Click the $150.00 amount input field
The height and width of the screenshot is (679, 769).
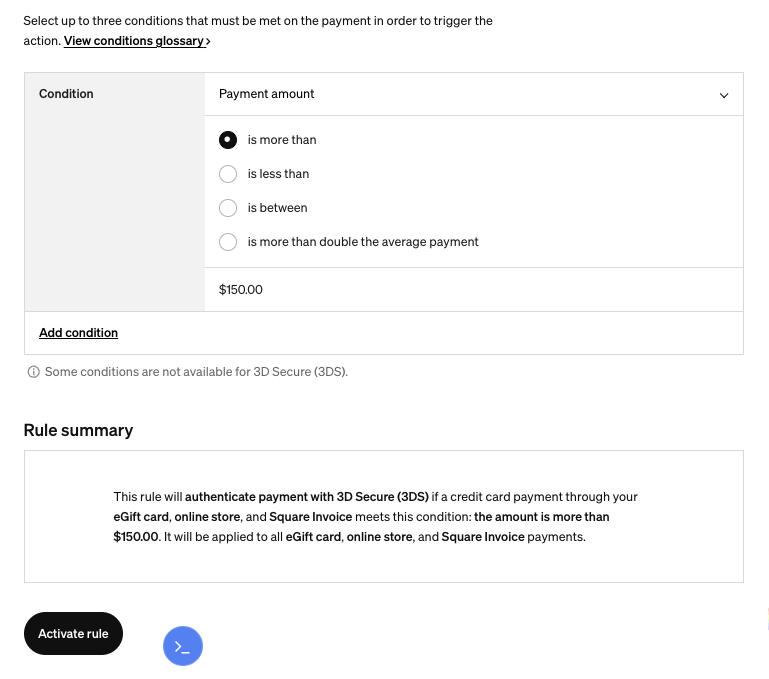[x=474, y=289]
